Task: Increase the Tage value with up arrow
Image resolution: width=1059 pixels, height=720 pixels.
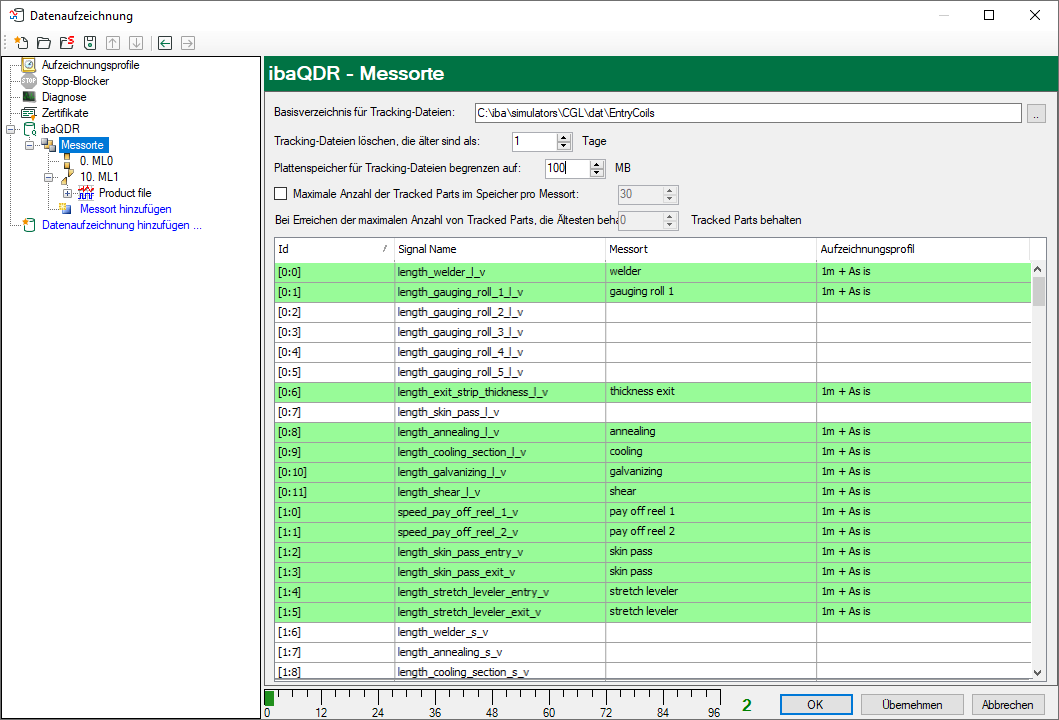Action: [564, 138]
